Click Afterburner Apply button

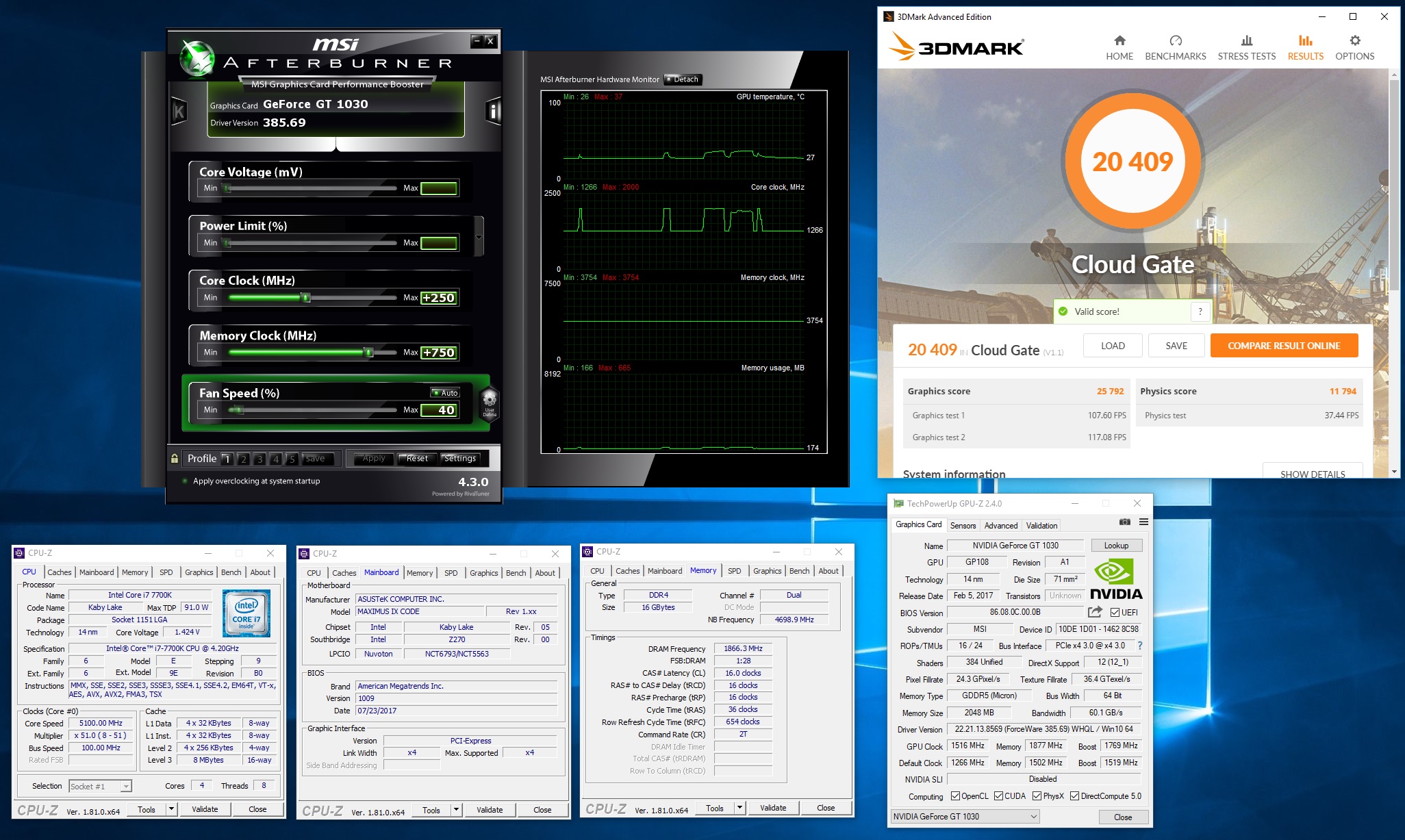click(x=374, y=459)
